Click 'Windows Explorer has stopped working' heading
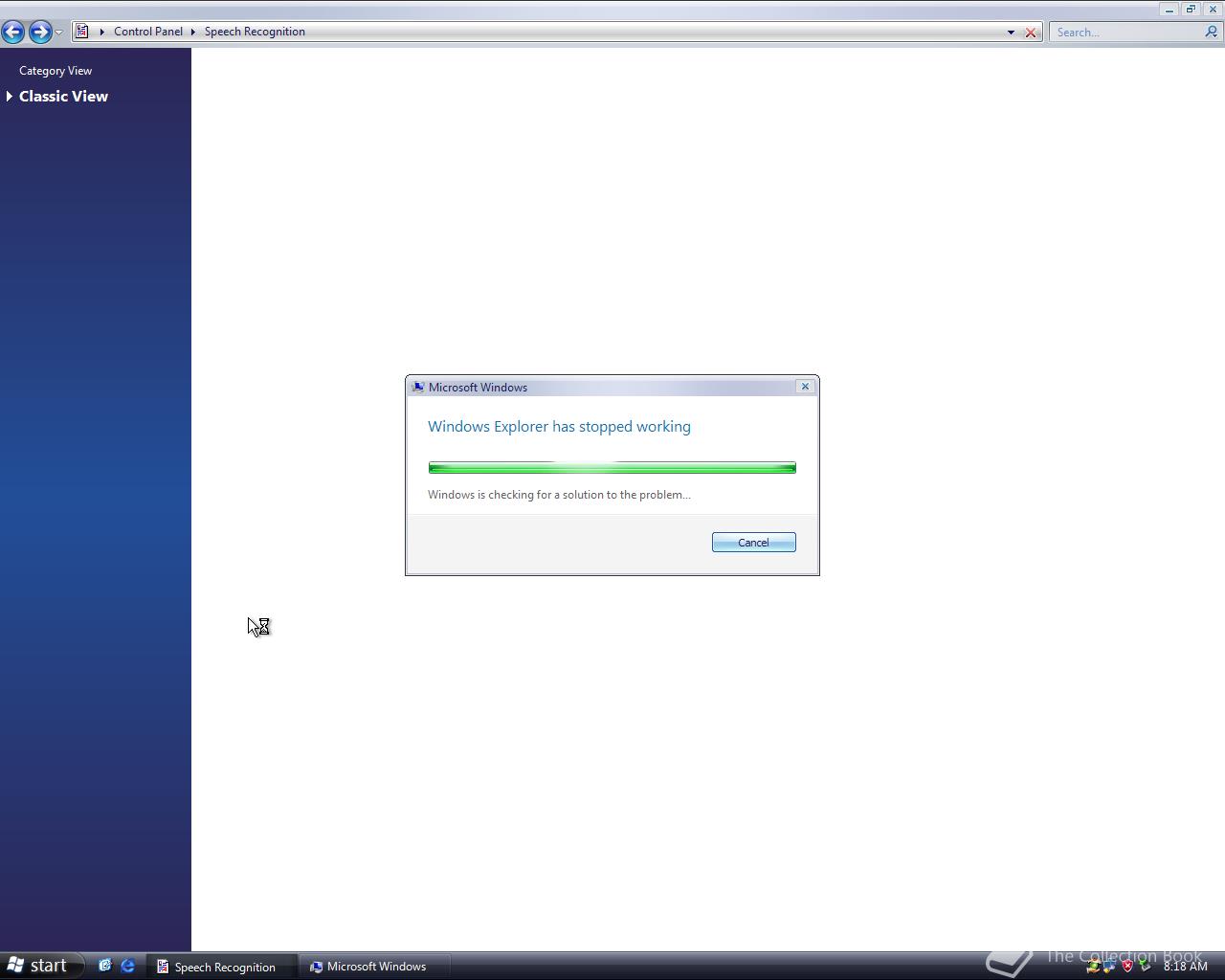This screenshot has height=980, width=1225. click(559, 427)
